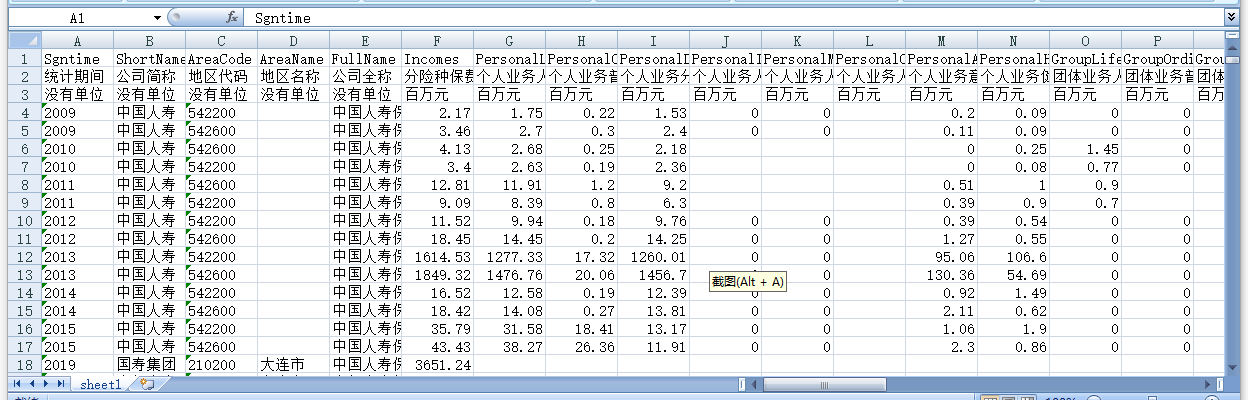Click cell N12 value 106.6

pos(1014,257)
